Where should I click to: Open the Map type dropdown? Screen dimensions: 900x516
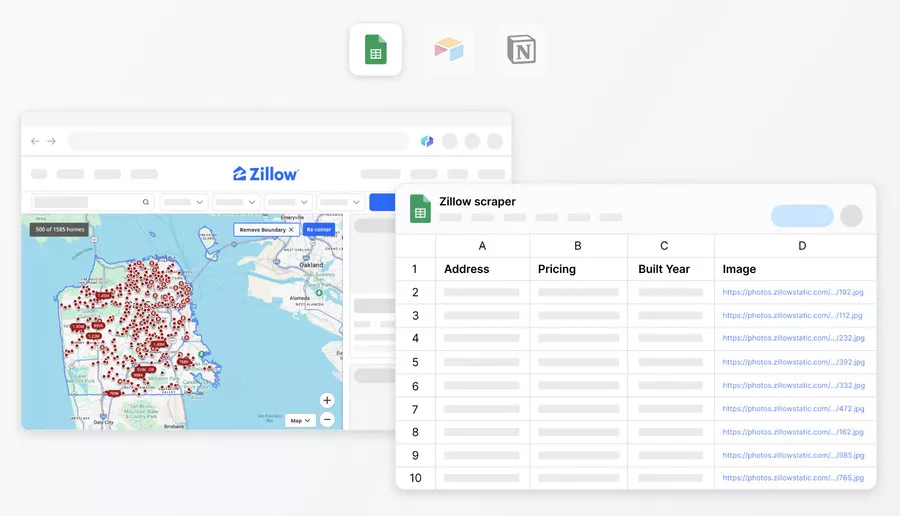click(300, 421)
